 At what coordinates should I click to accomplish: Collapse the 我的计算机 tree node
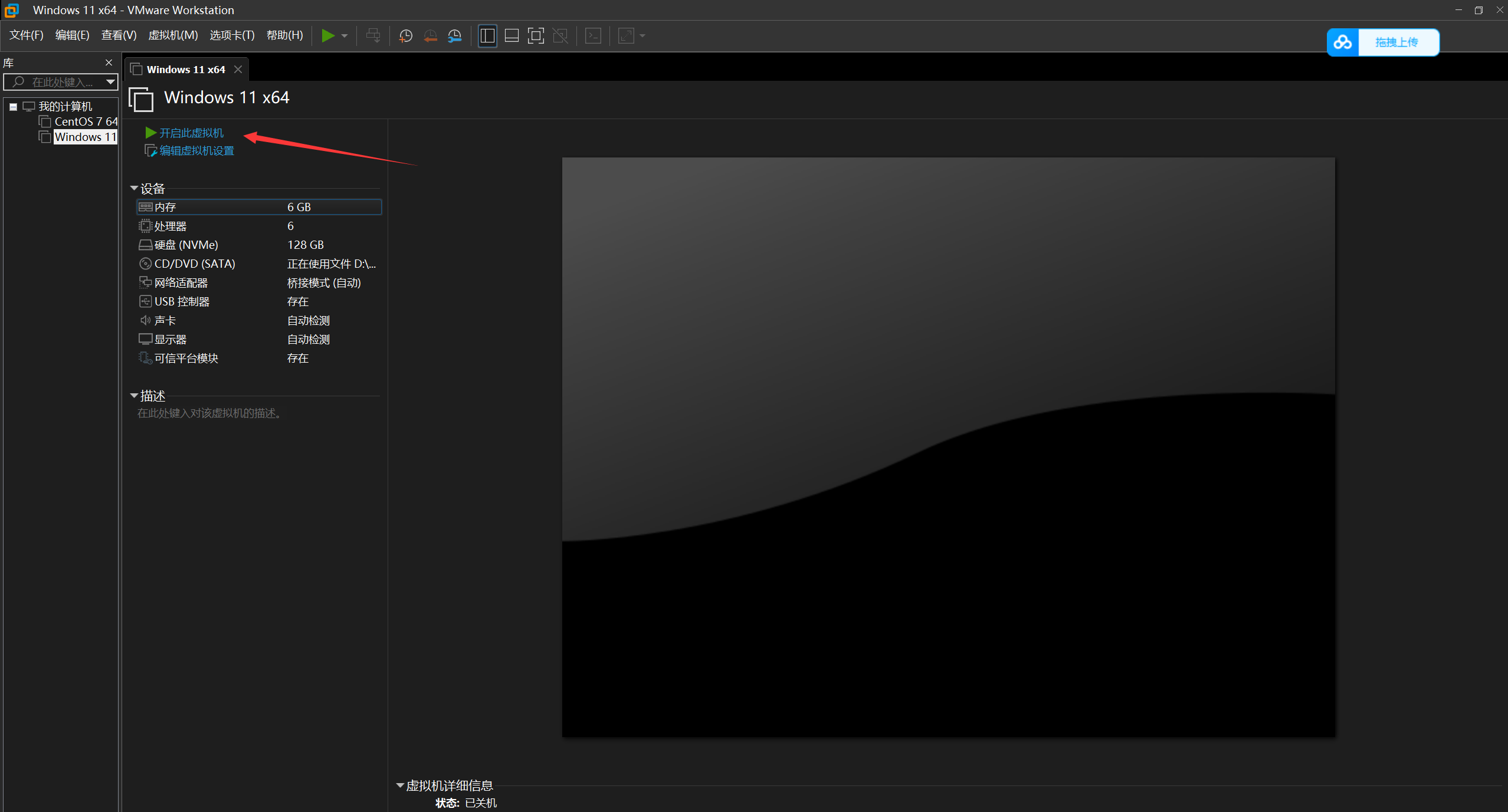coord(13,107)
